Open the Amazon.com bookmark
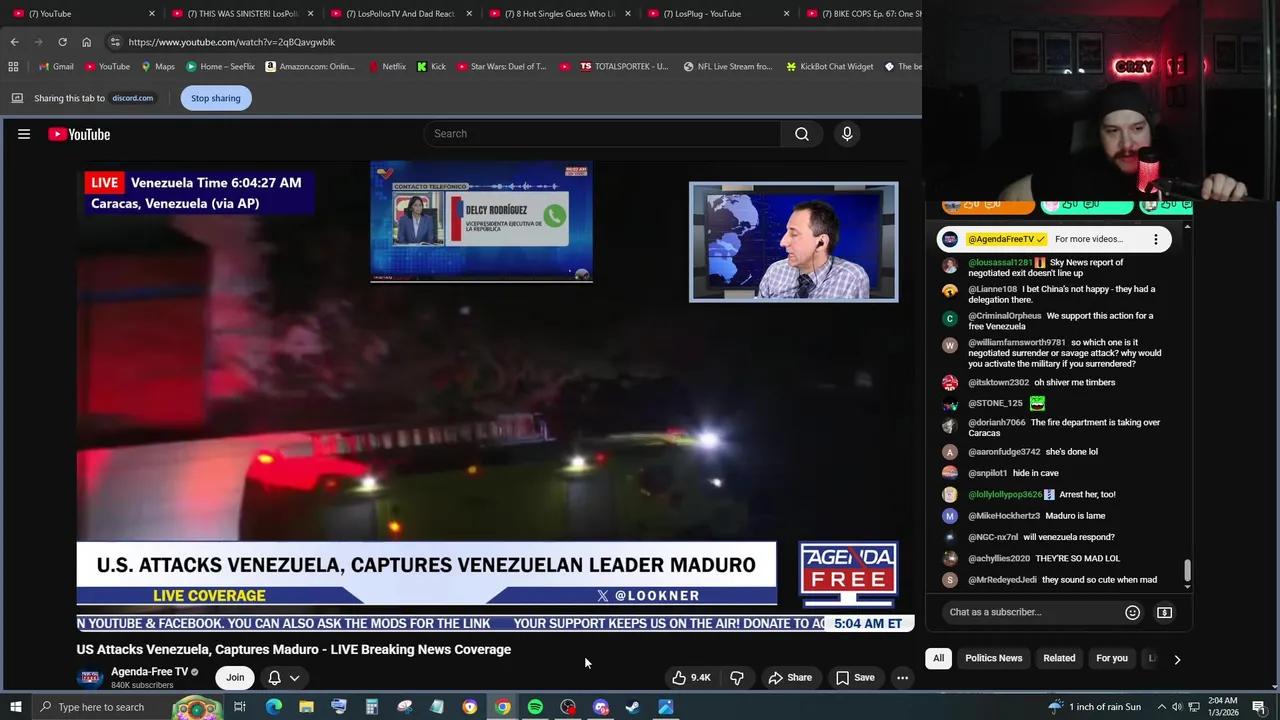 309,67
